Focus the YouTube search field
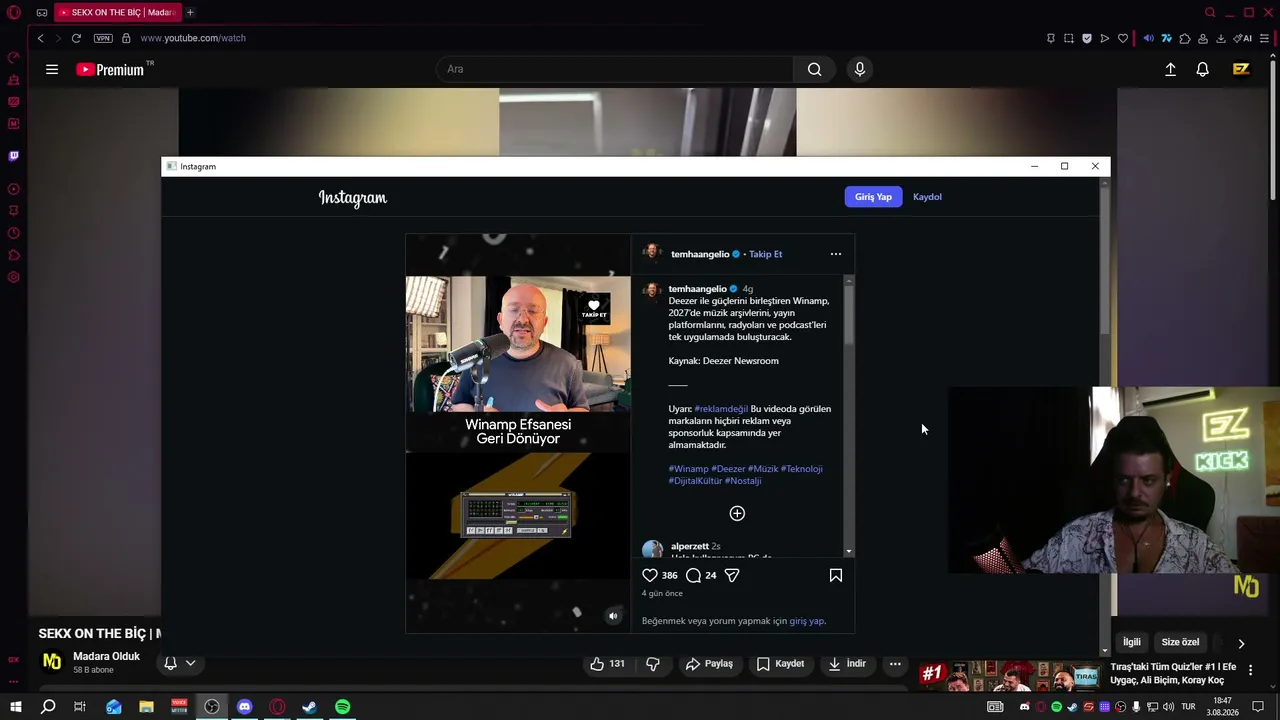 coord(615,69)
